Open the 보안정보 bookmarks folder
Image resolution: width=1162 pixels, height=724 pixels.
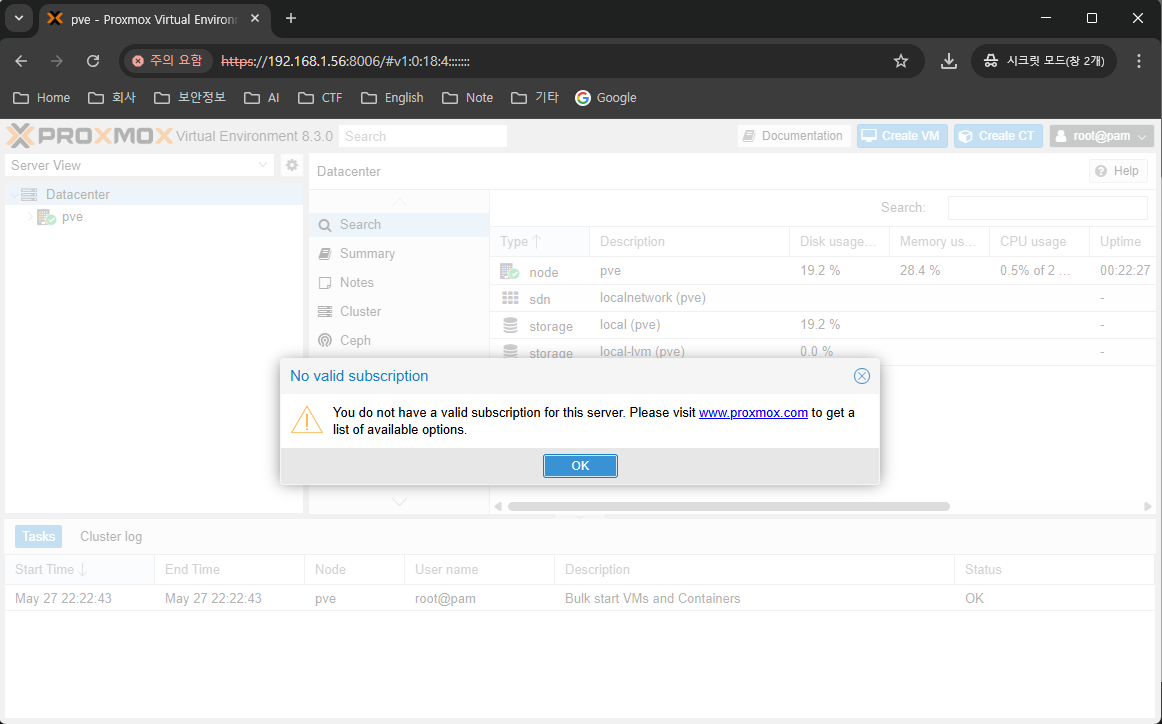pyautogui.click(x=190, y=98)
